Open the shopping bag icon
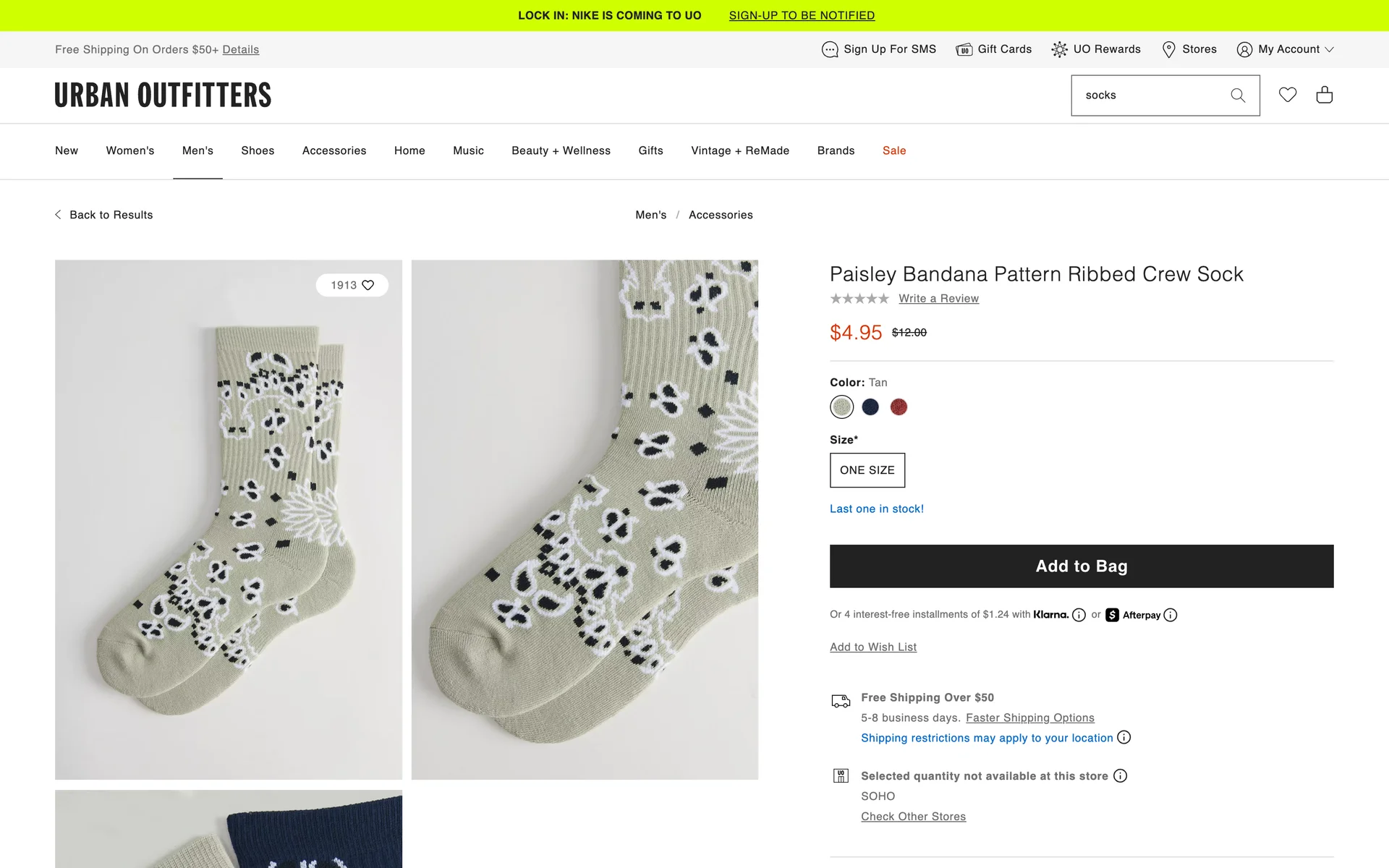The width and height of the screenshot is (1389, 868). (1325, 95)
